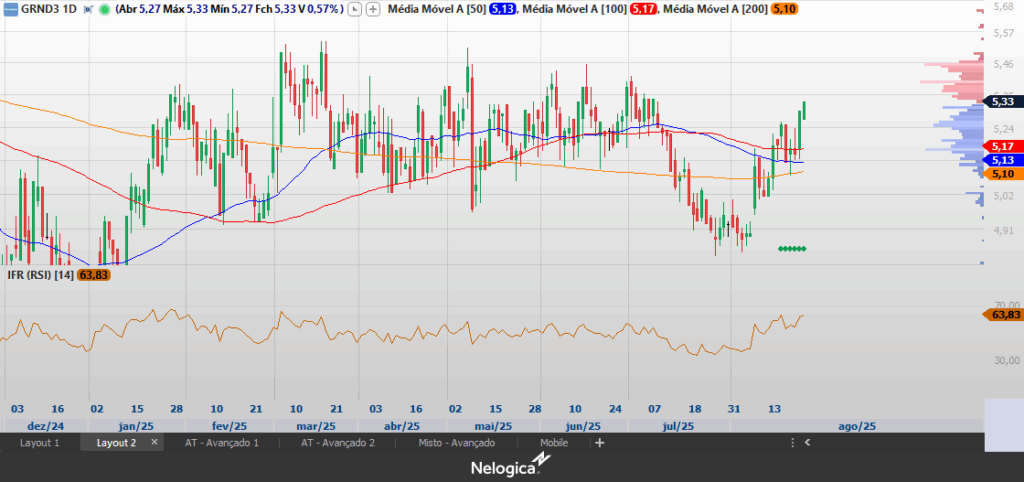
Task: Click the orange 5,10 moving average value badge in header
Action: point(784,10)
